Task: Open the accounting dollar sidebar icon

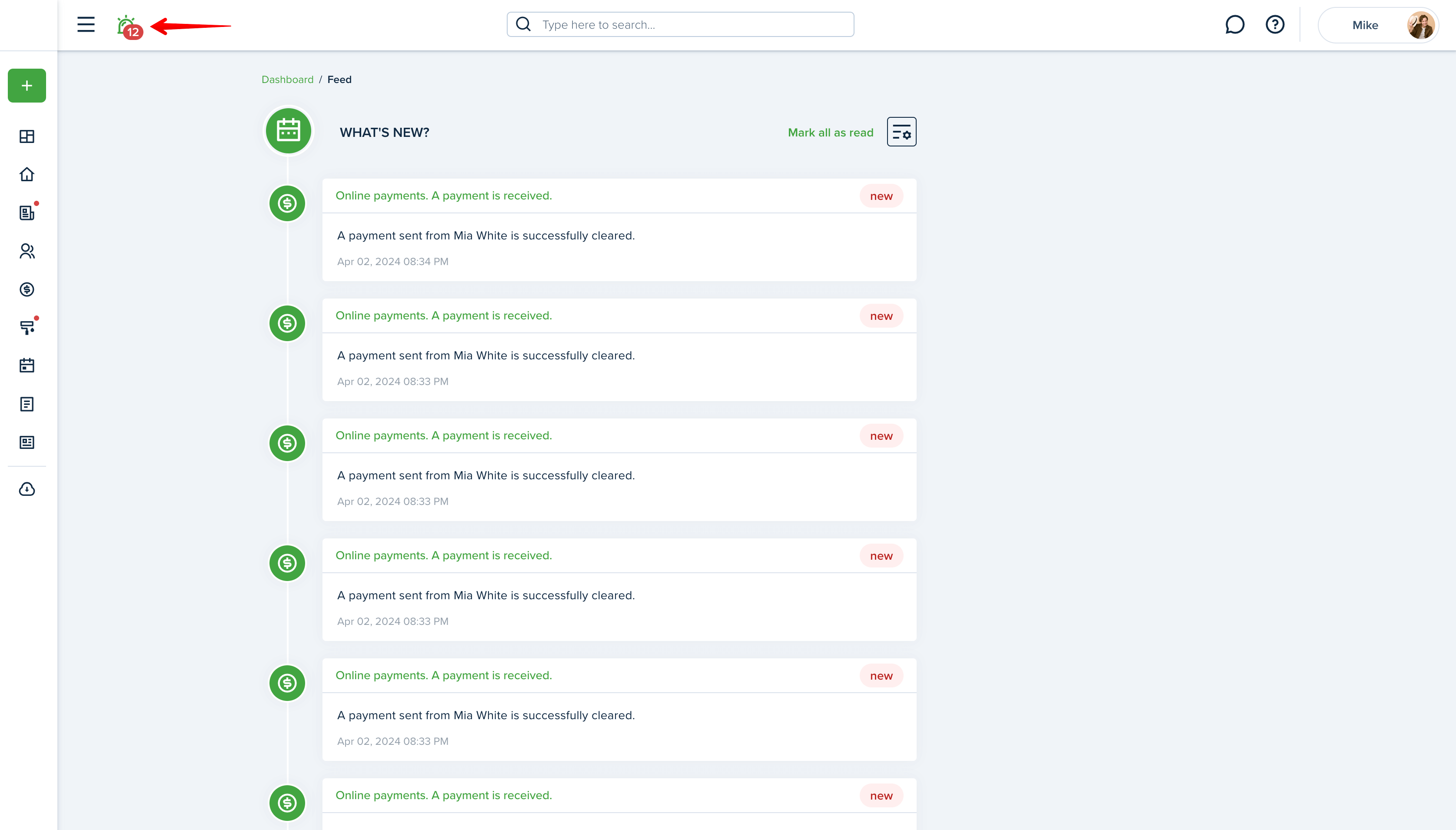Action: (27, 289)
